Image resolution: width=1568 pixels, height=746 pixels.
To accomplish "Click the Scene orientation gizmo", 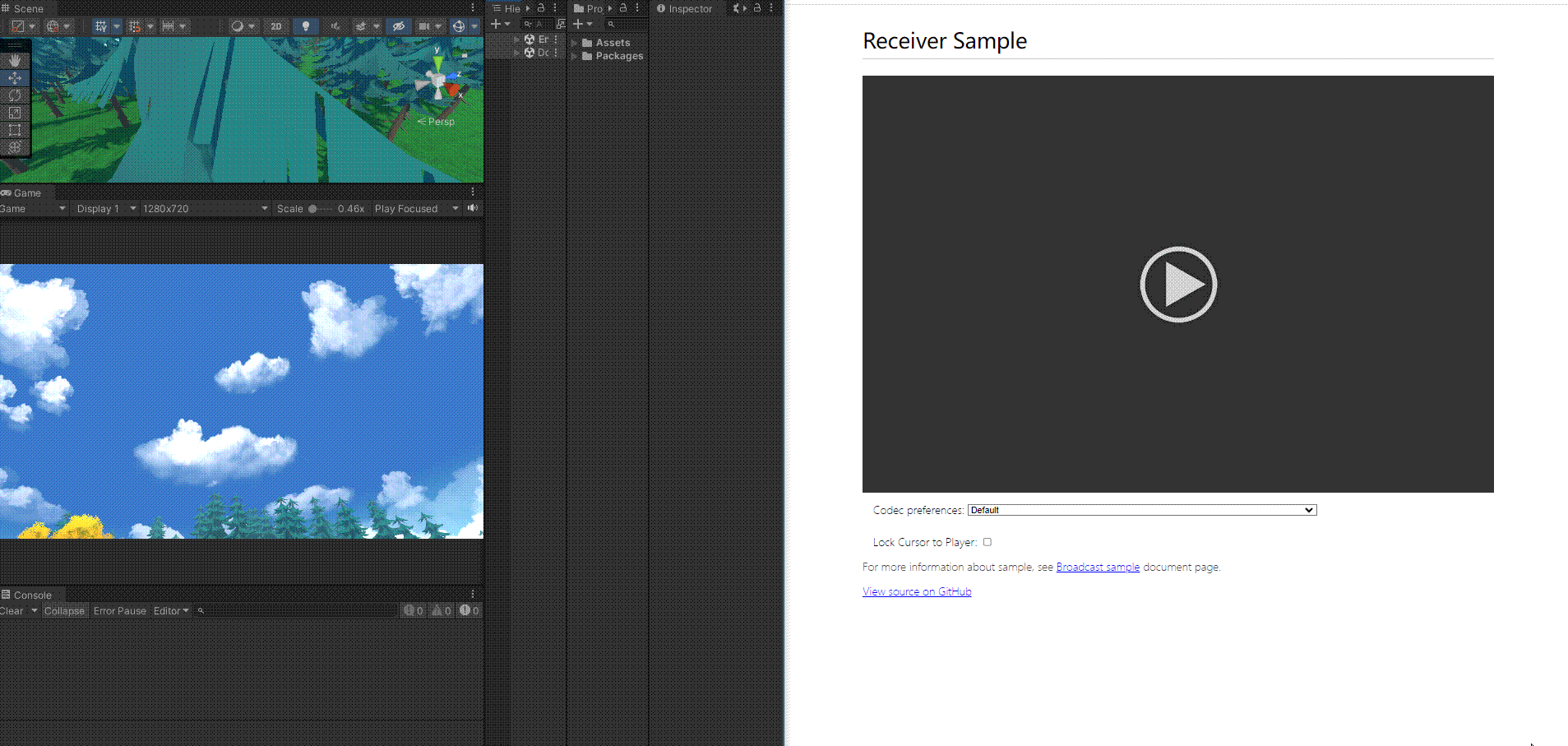I will point(439,83).
